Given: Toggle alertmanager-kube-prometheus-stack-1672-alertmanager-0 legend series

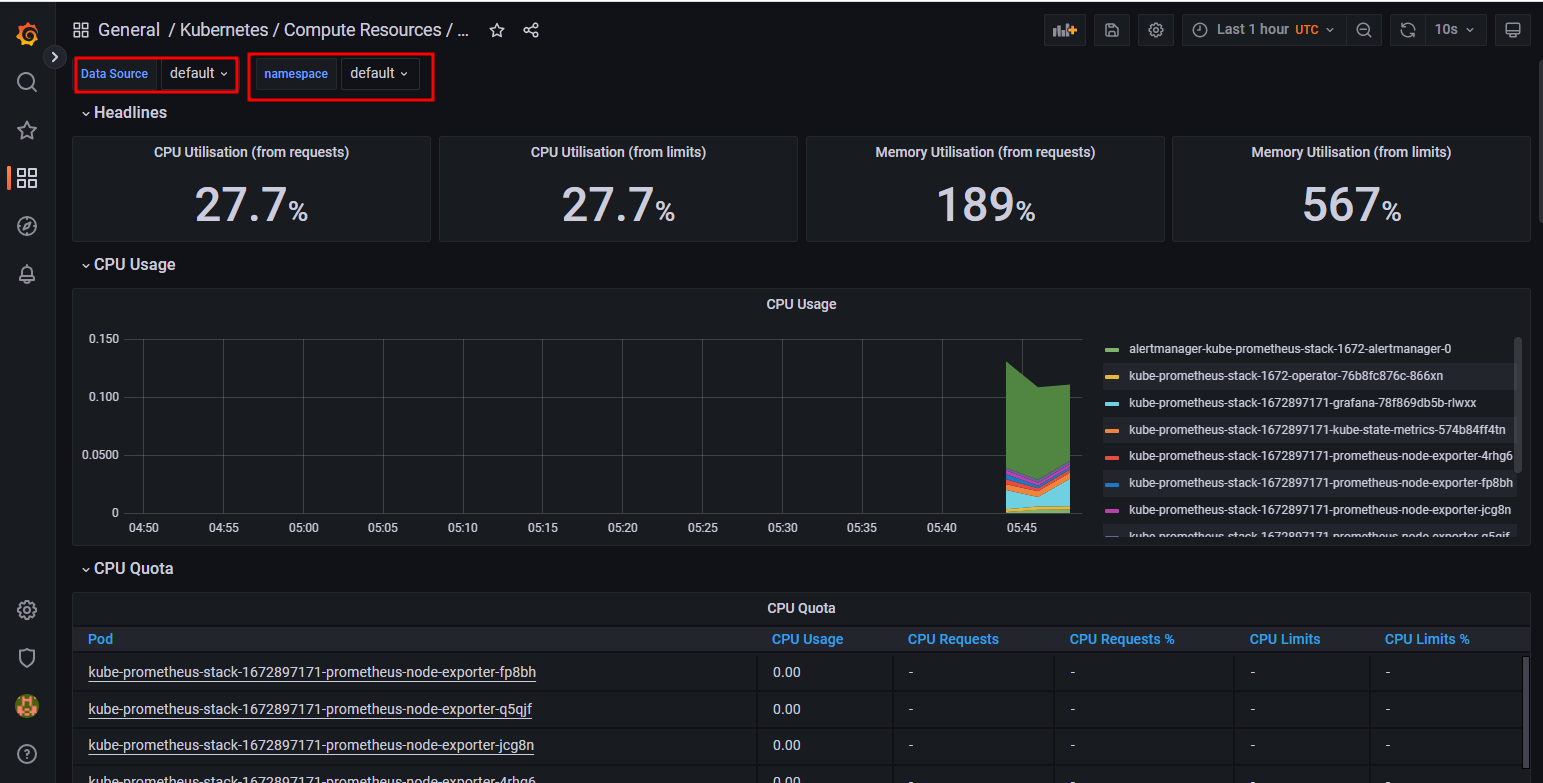Looking at the screenshot, I should (1290, 349).
